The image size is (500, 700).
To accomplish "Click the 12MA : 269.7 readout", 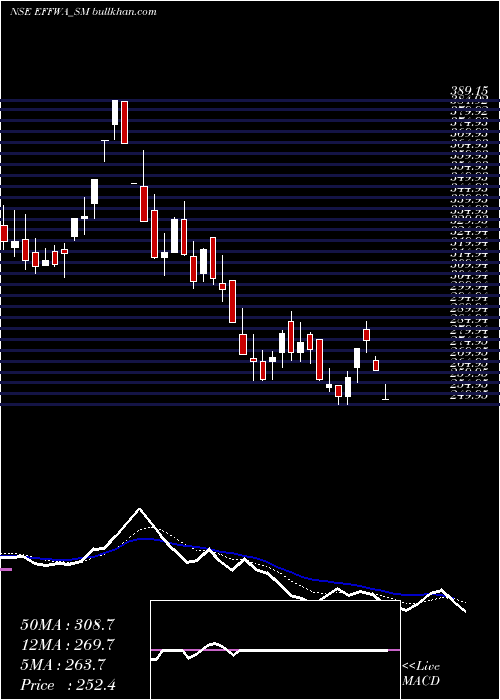I will click(67, 645).
